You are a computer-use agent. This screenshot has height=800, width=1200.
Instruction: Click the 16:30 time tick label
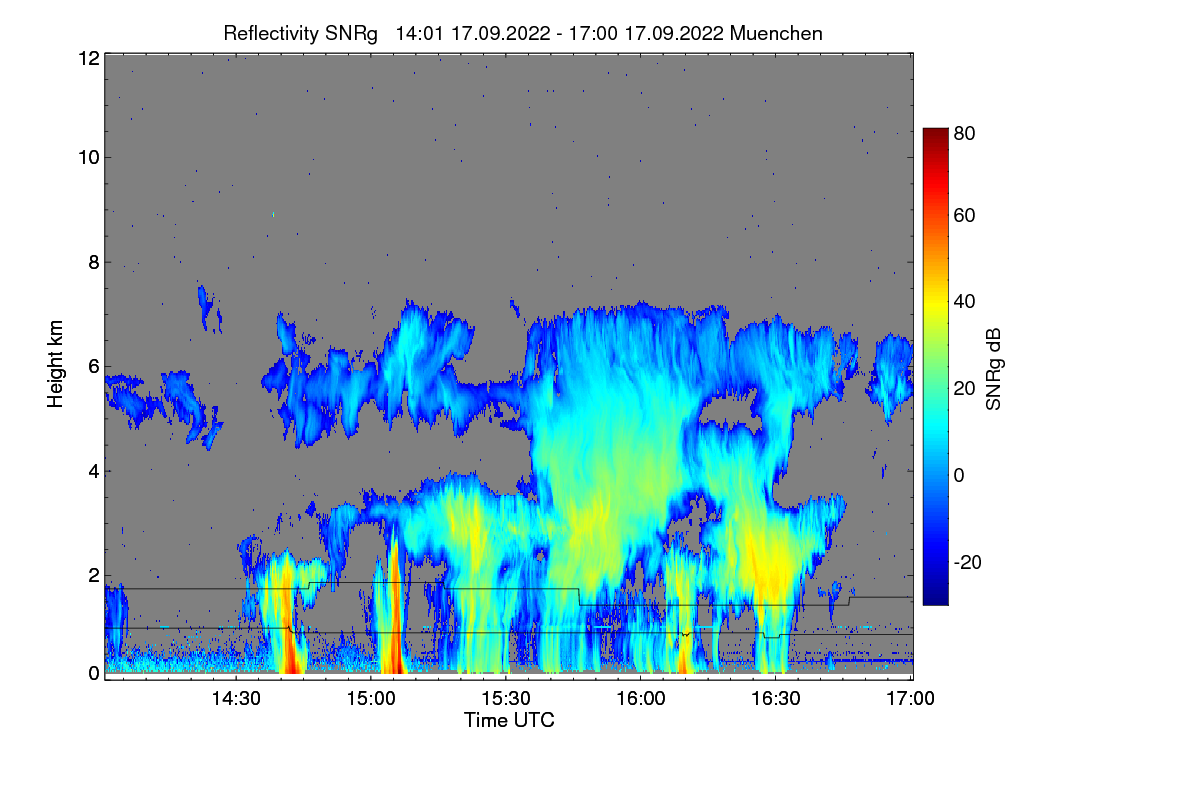[776, 698]
